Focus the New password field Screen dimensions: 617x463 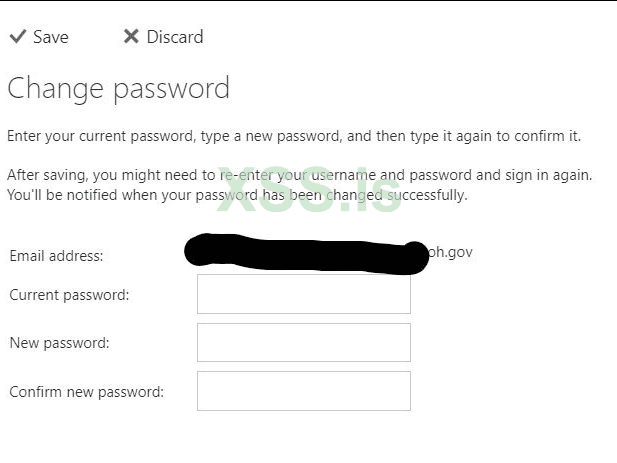tap(303, 342)
